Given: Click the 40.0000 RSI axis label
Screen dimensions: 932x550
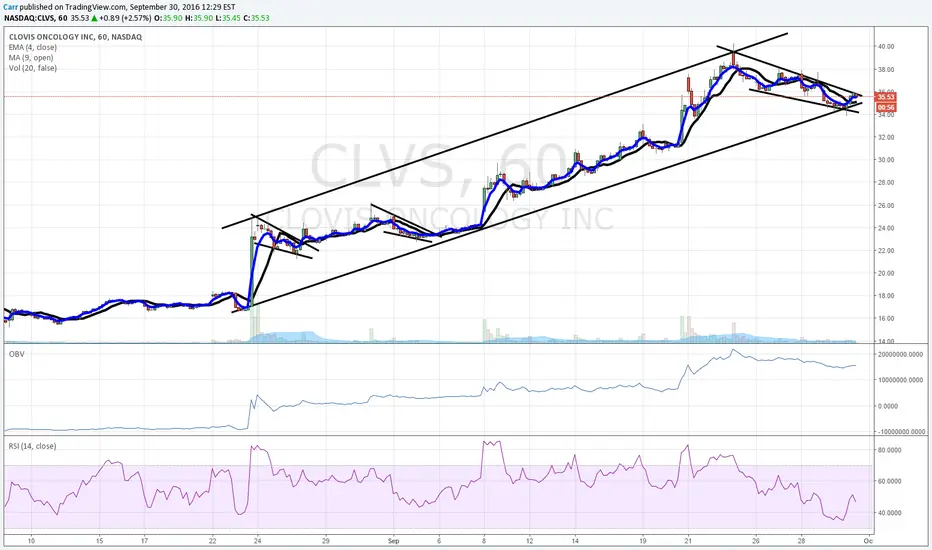Looking at the screenshot, I should [890, 513].
